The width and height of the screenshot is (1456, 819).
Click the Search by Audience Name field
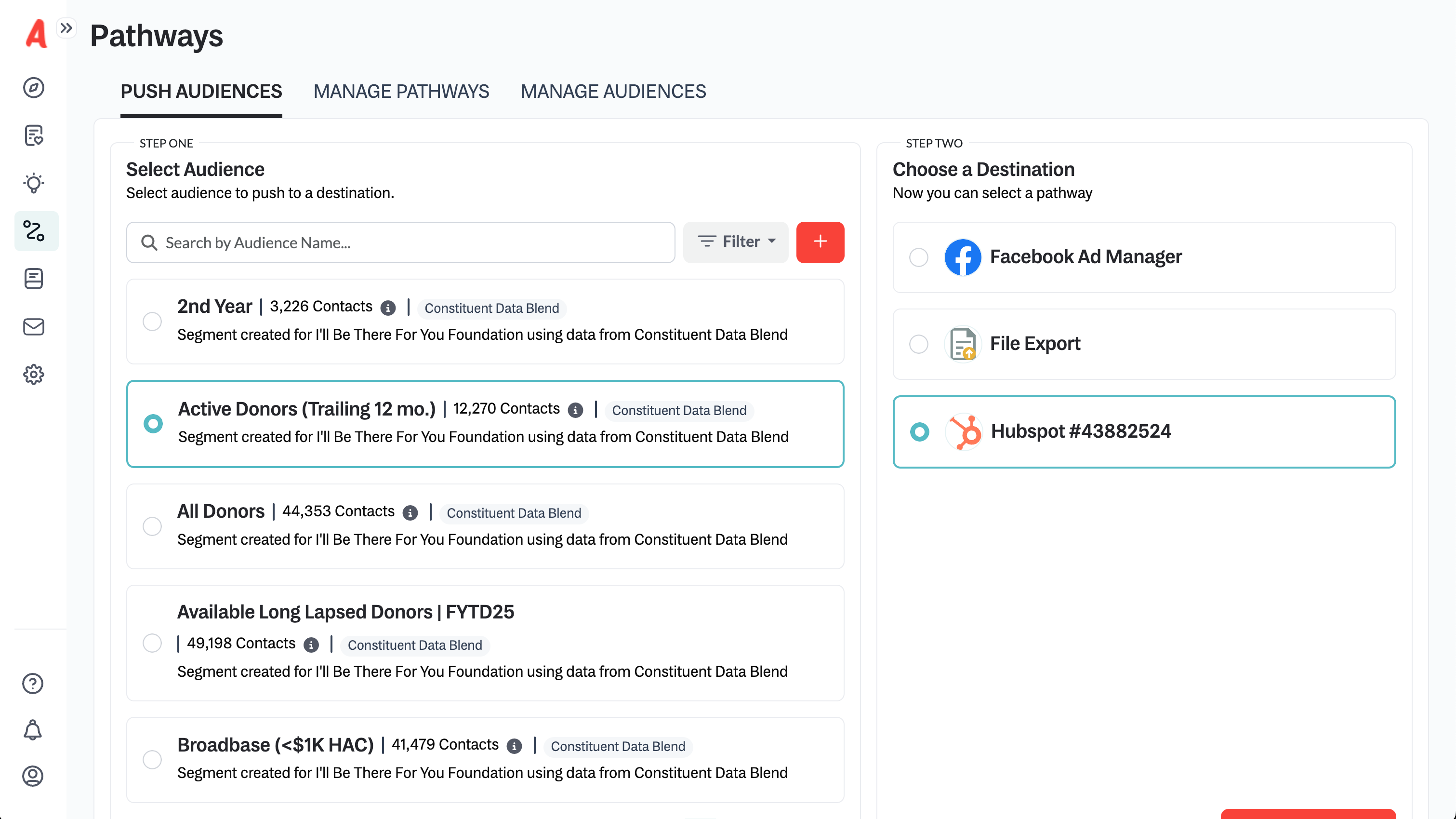click(x=400, y=242)
